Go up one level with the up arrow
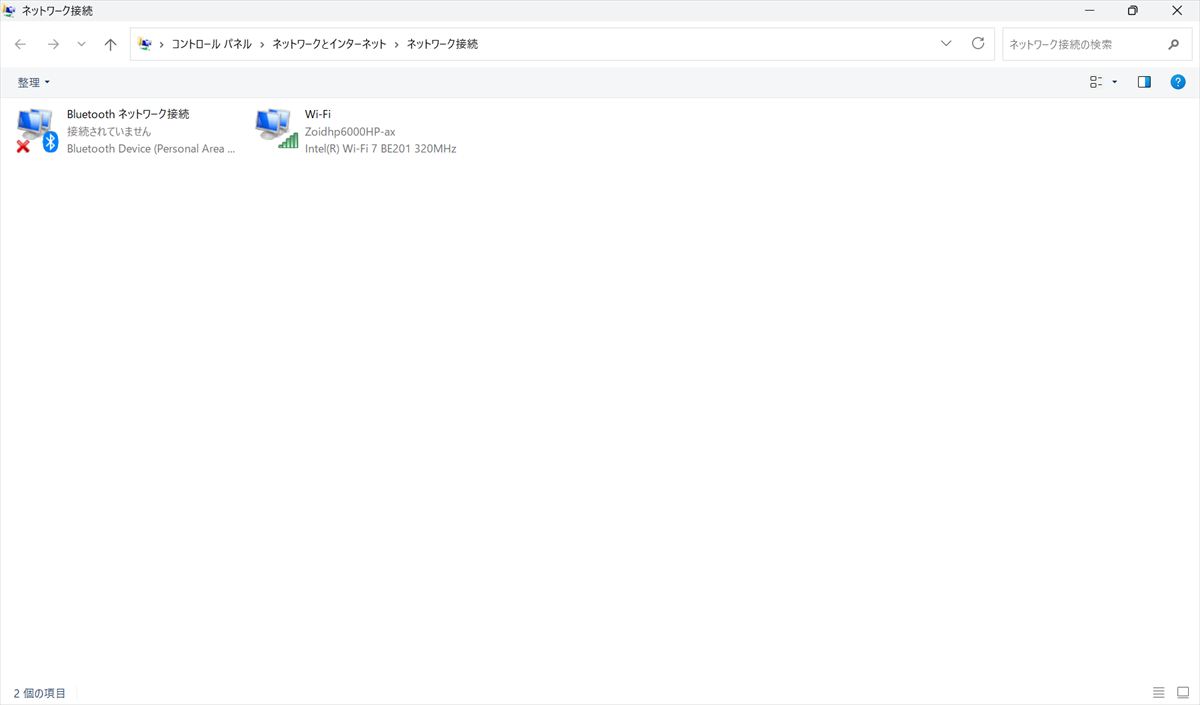The width and height of the screenshot is (1200, 705). 111,44
